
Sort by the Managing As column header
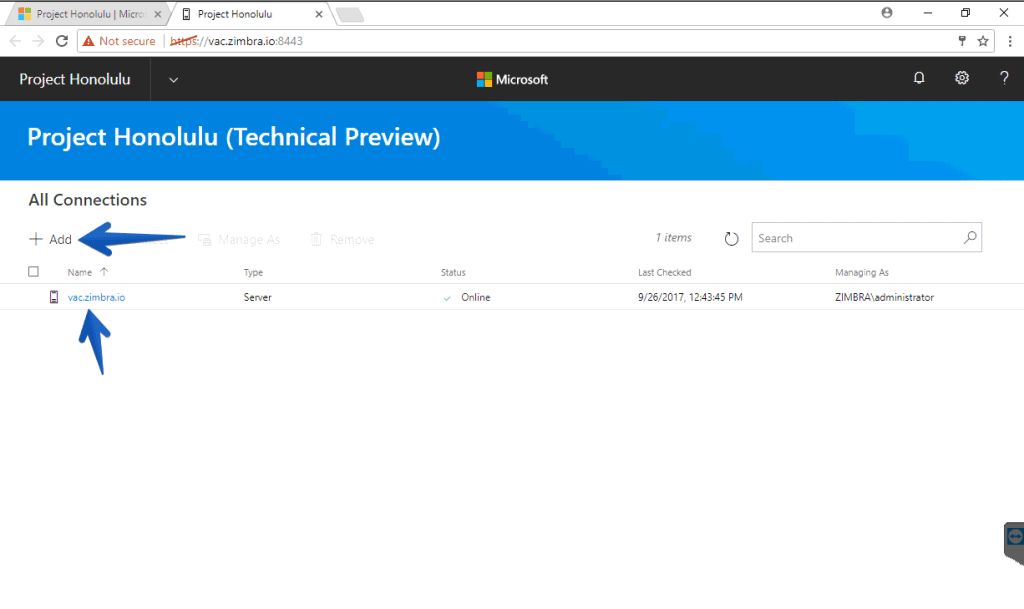tap(861, 272)
